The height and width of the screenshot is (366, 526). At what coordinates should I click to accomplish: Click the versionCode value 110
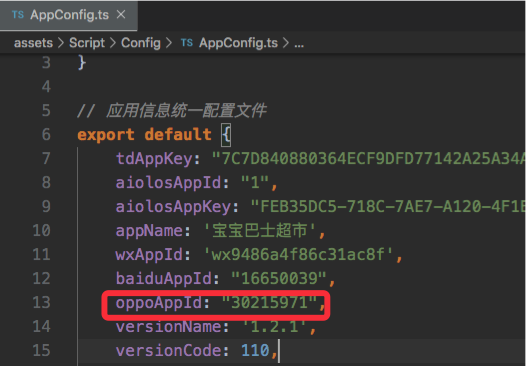[x=255, y=350]
